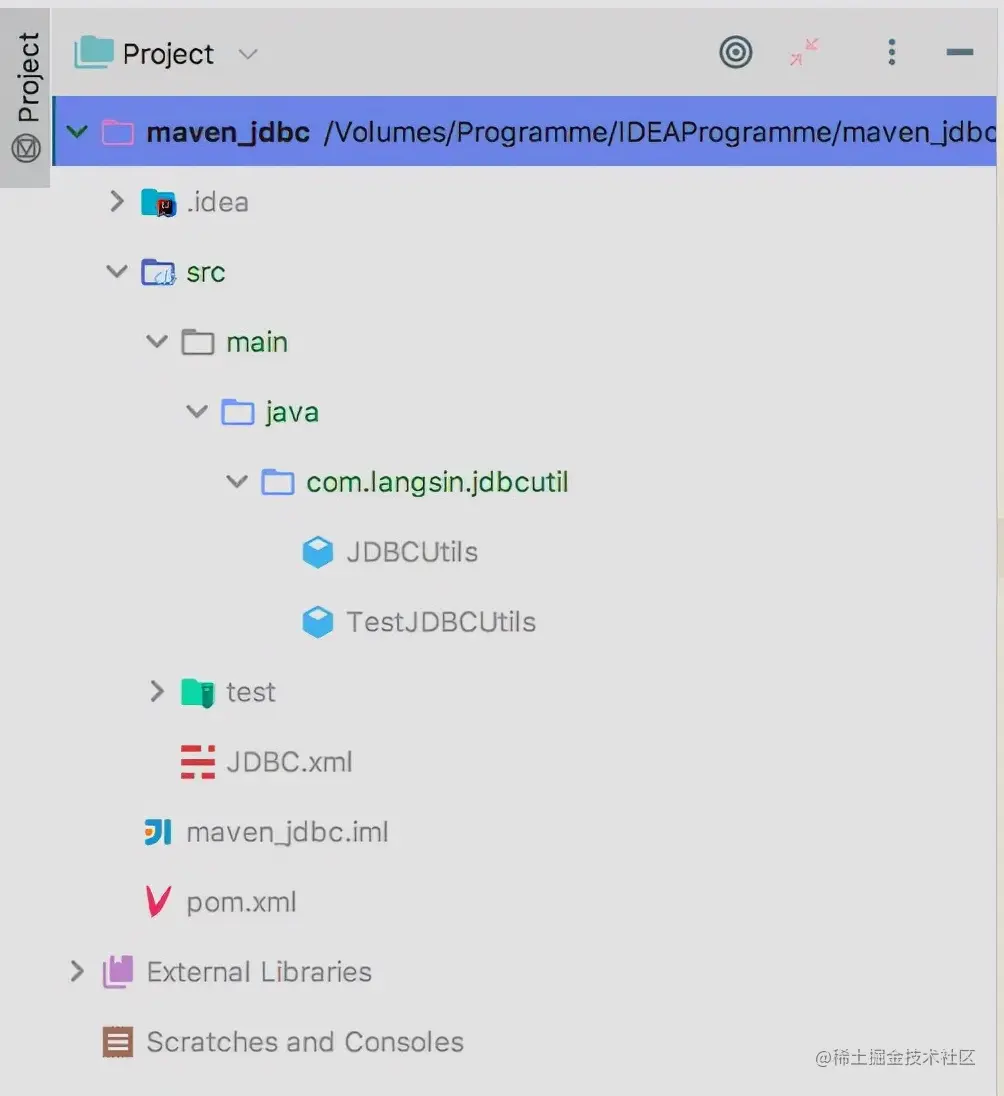Click the Collapse All arrows icon

click(804, 52)
